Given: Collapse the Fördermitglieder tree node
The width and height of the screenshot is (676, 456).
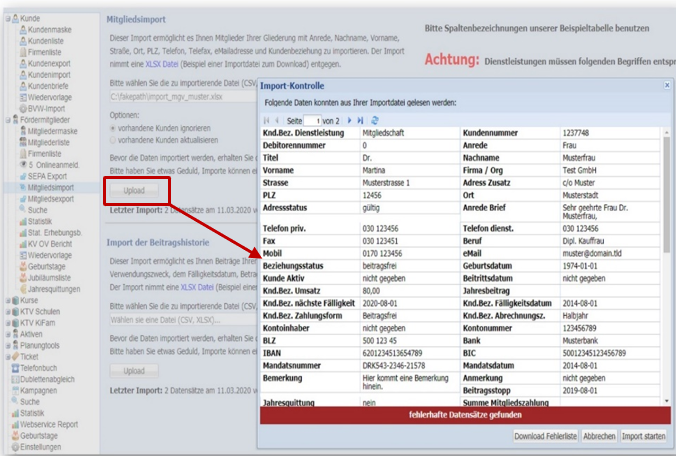Looking at the screenshot, I should click(x=8, y=120).
